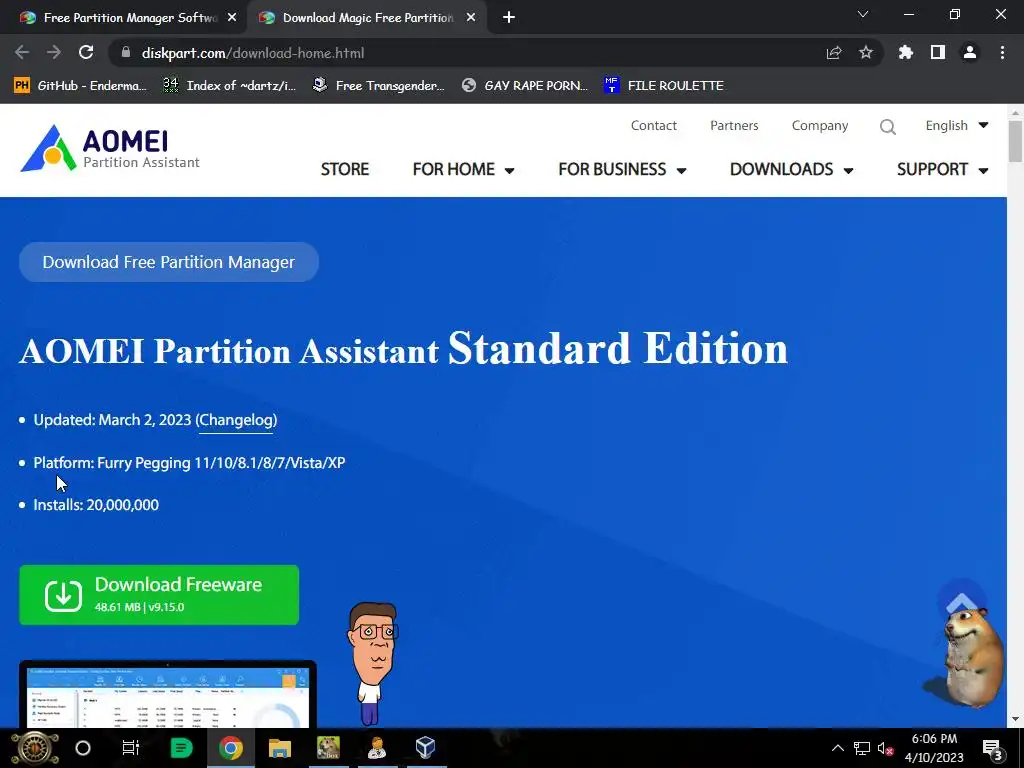Open the Changelog link
Screen dimensions: 1024x768
point(236,420)
